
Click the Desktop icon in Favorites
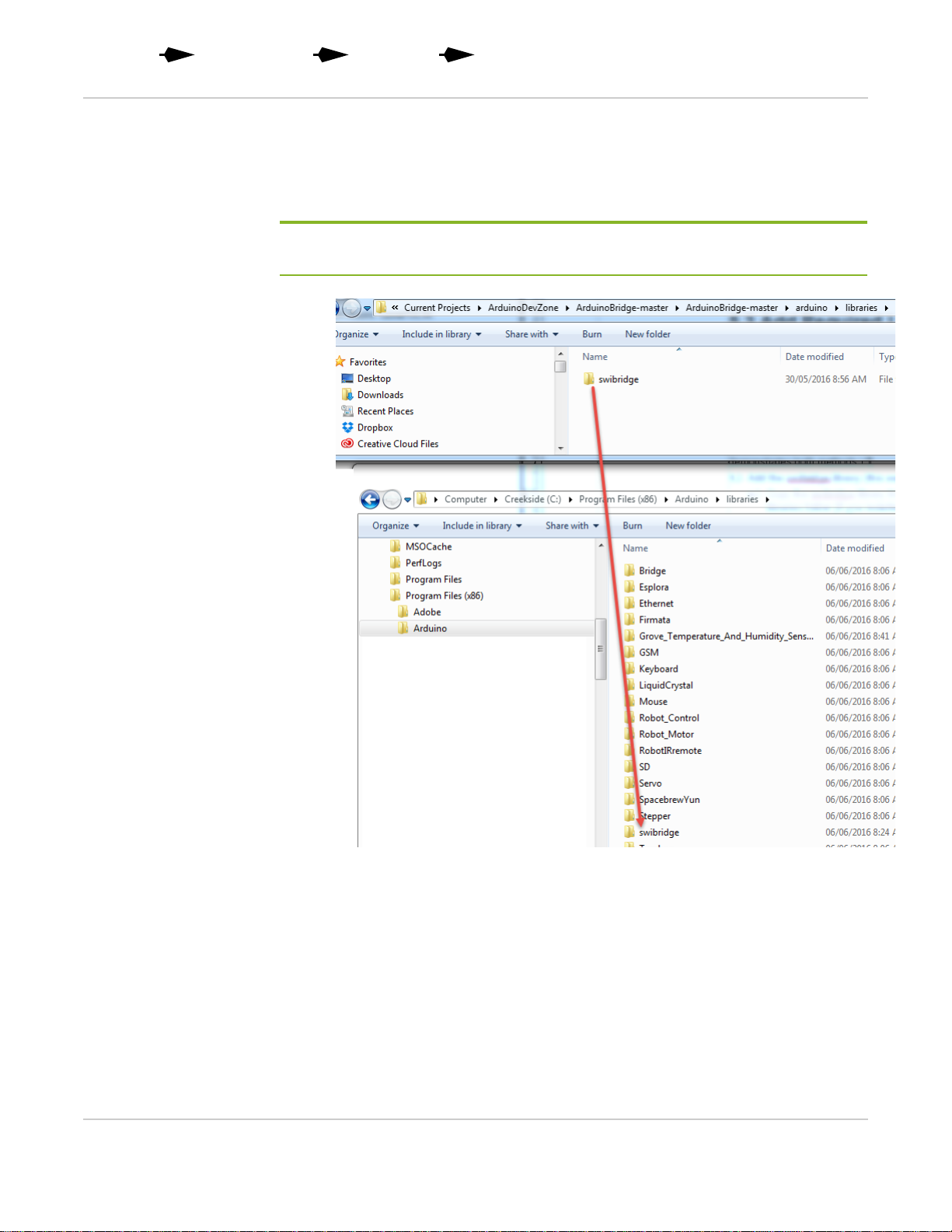(x=347, y=379)
